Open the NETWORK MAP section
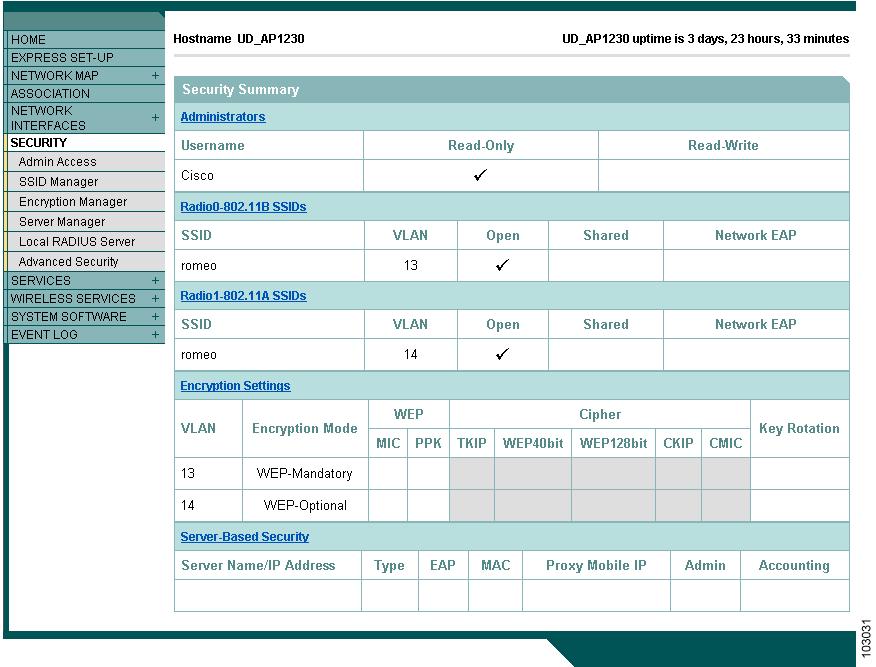The width and height of the screenshot is (876, 667). (55, 75)
